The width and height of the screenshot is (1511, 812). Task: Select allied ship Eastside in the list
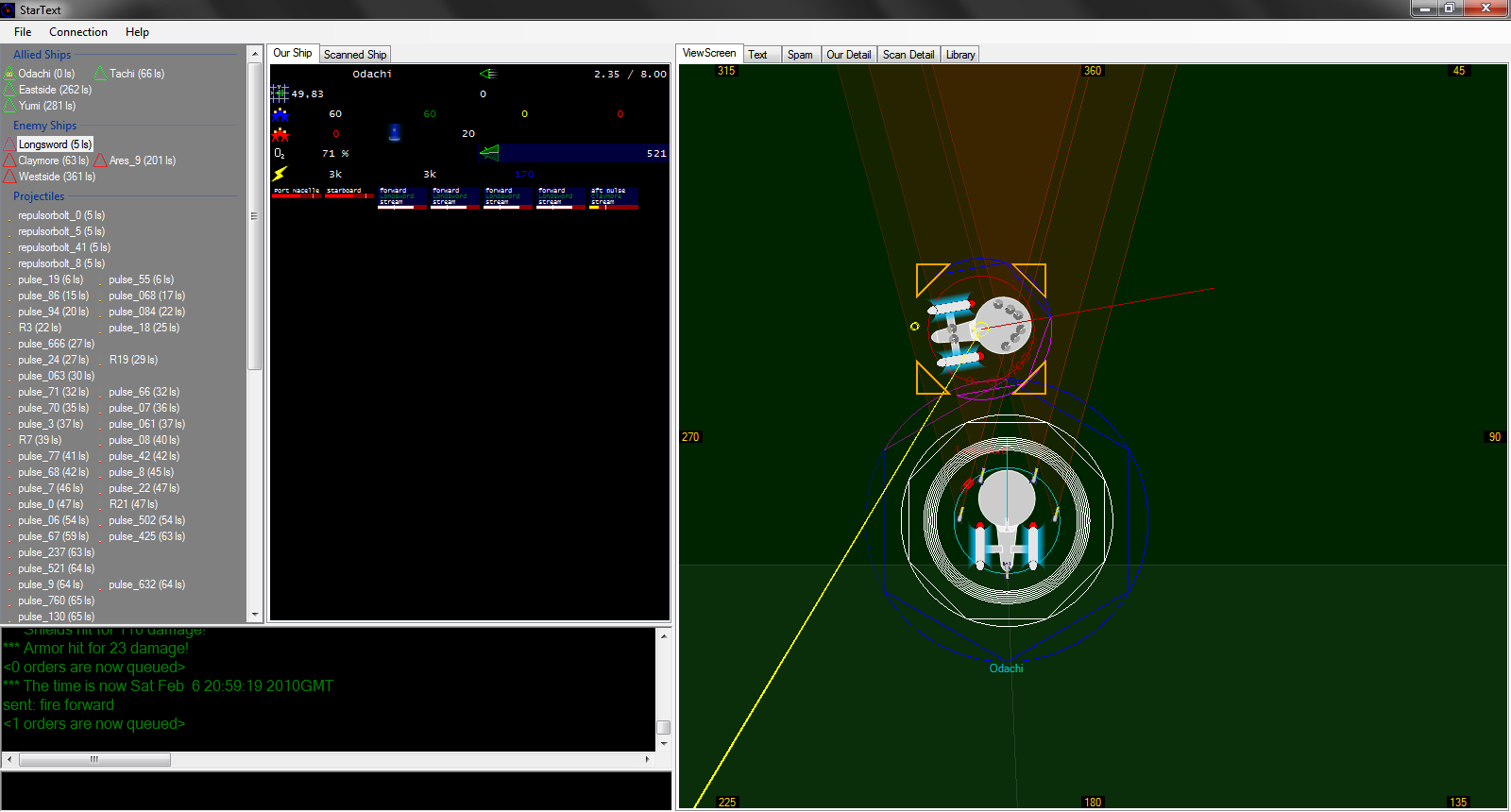coord(55,90)
